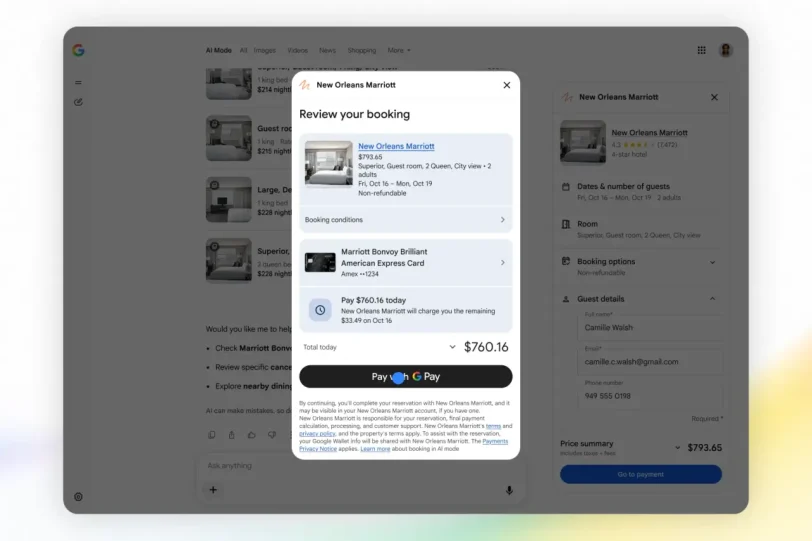Open the sidebar hamburger menu

click(x=78, y=82)
